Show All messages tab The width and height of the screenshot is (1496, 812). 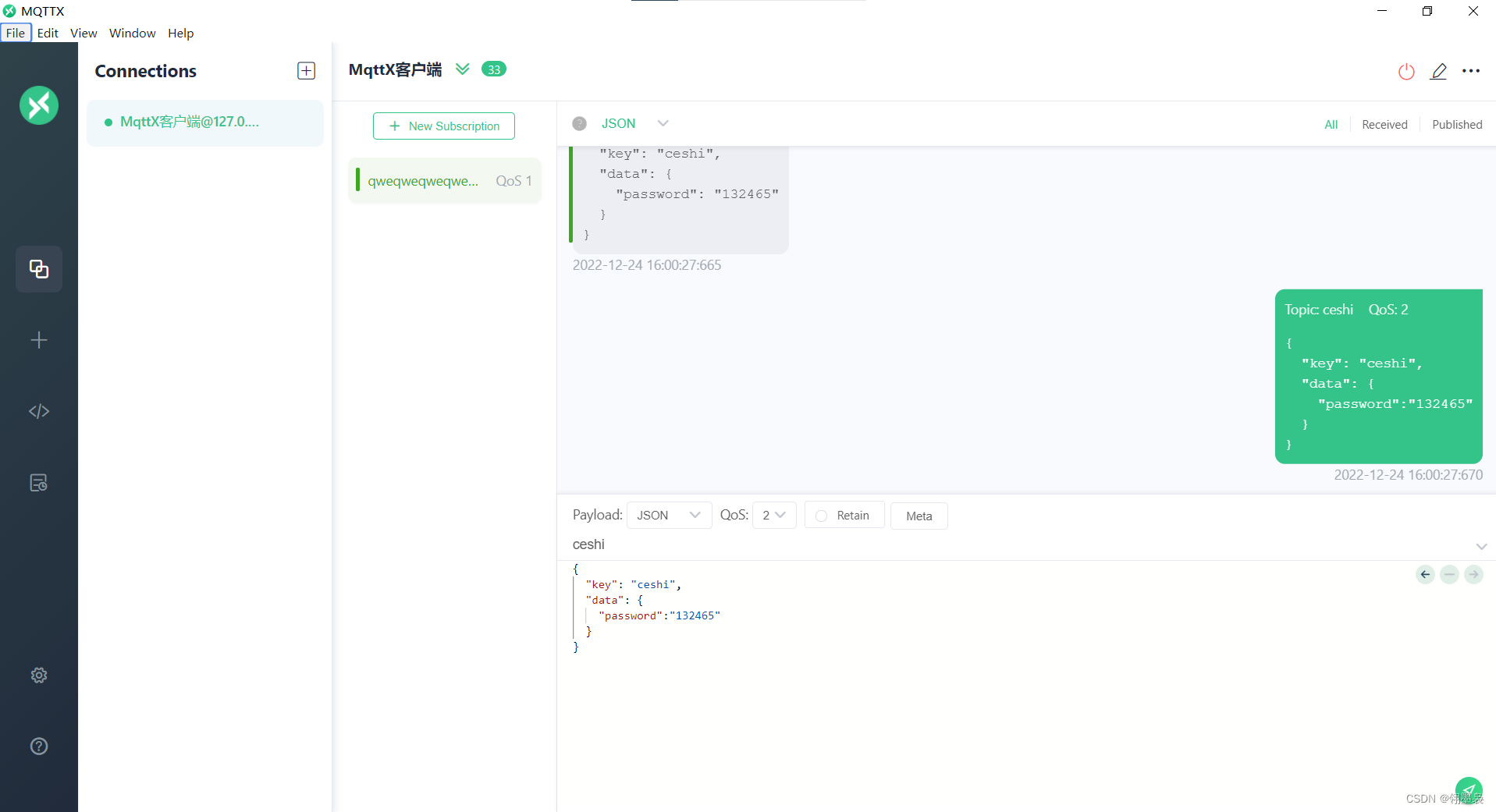pyautogui.click(x=1331, y=125)
